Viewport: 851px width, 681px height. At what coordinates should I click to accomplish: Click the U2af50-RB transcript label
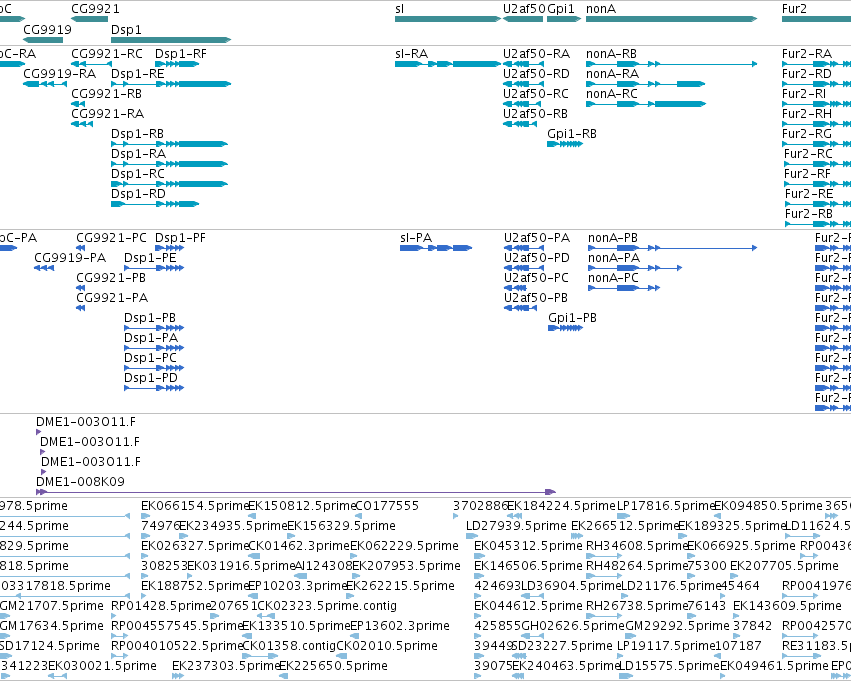tap(535, 114)
